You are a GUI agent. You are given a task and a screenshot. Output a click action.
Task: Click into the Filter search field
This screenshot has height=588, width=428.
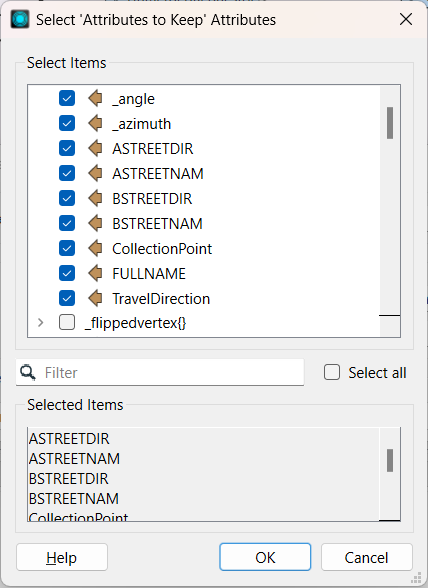click(x=160, y=372)
